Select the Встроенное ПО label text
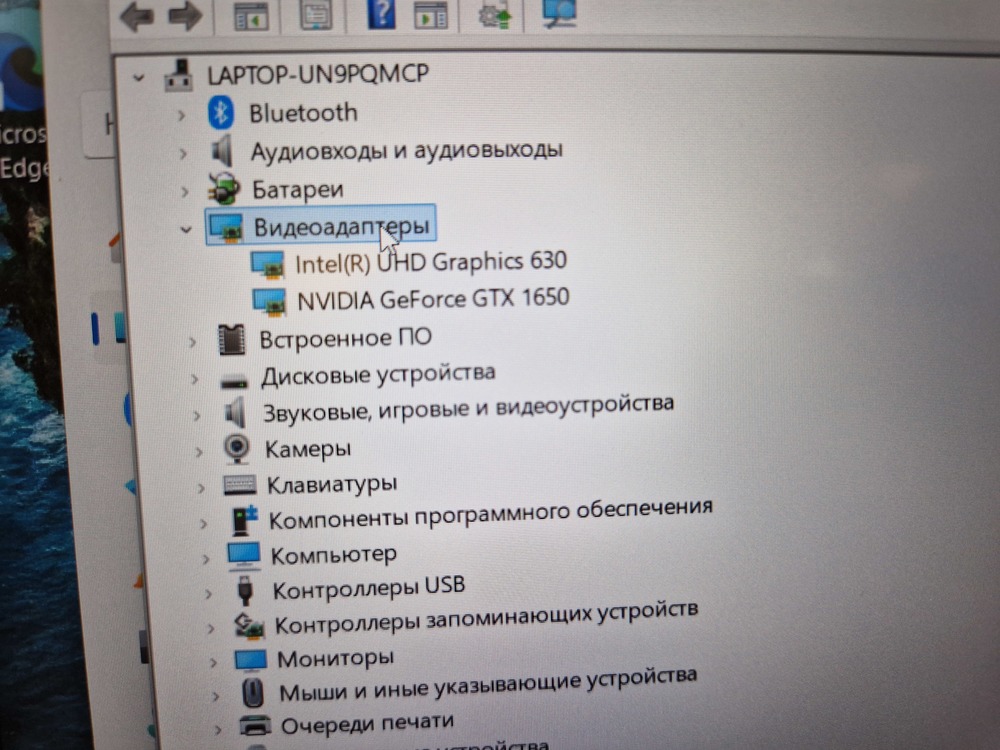Viewport: 1000px width, 750px height. coord(345,338)
